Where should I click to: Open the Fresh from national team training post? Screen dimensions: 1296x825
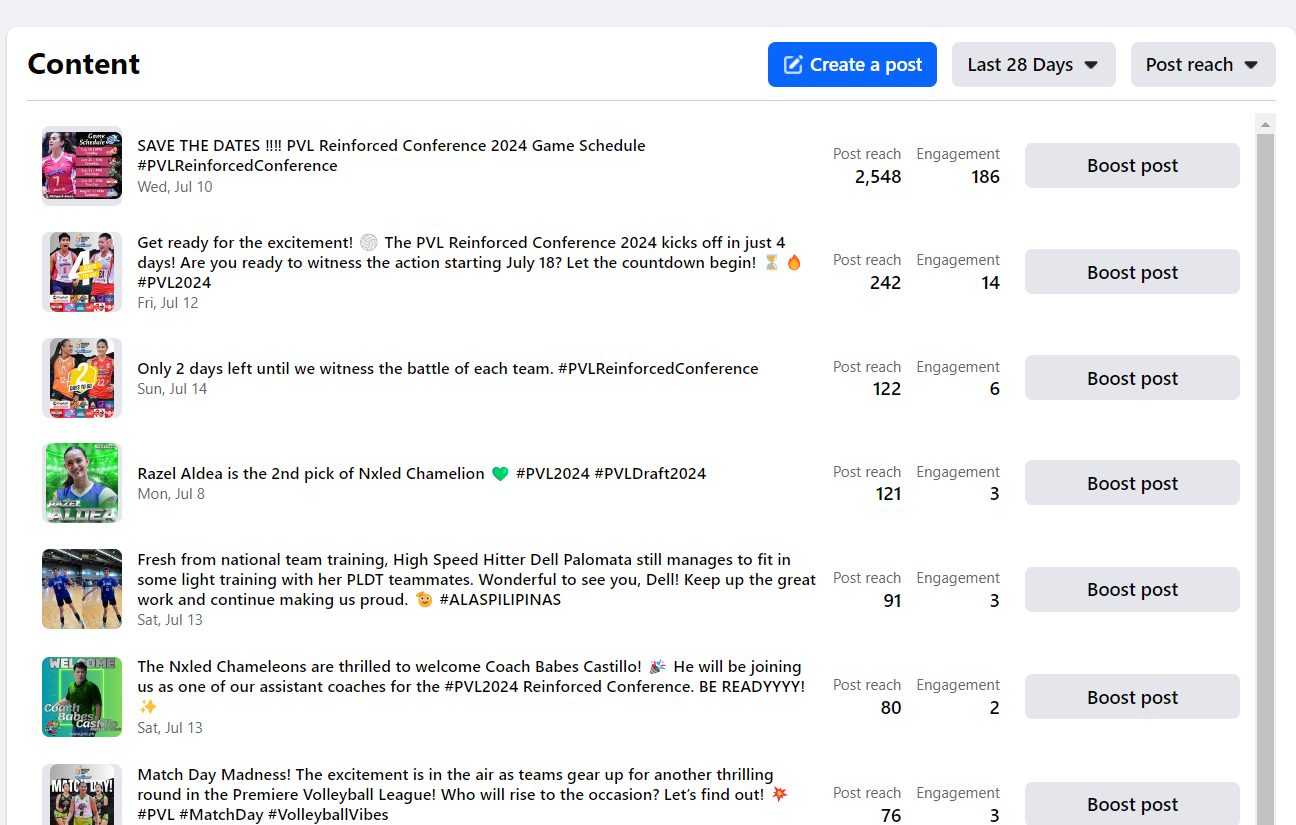[x=476, y=580]
